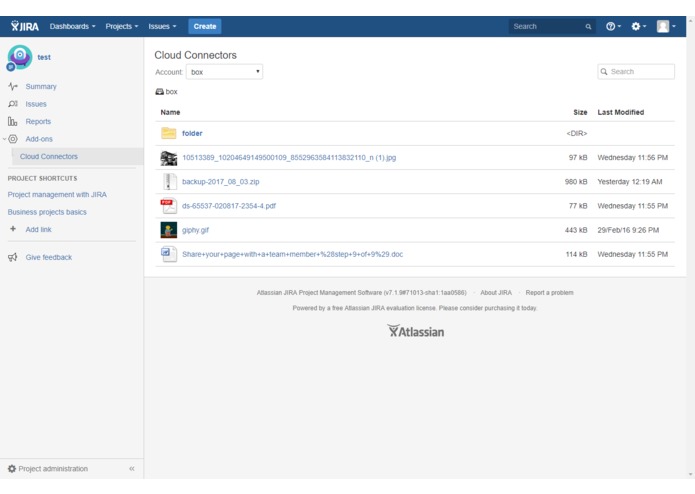
Task: Click the Size column header
Action: coord(580,112)
